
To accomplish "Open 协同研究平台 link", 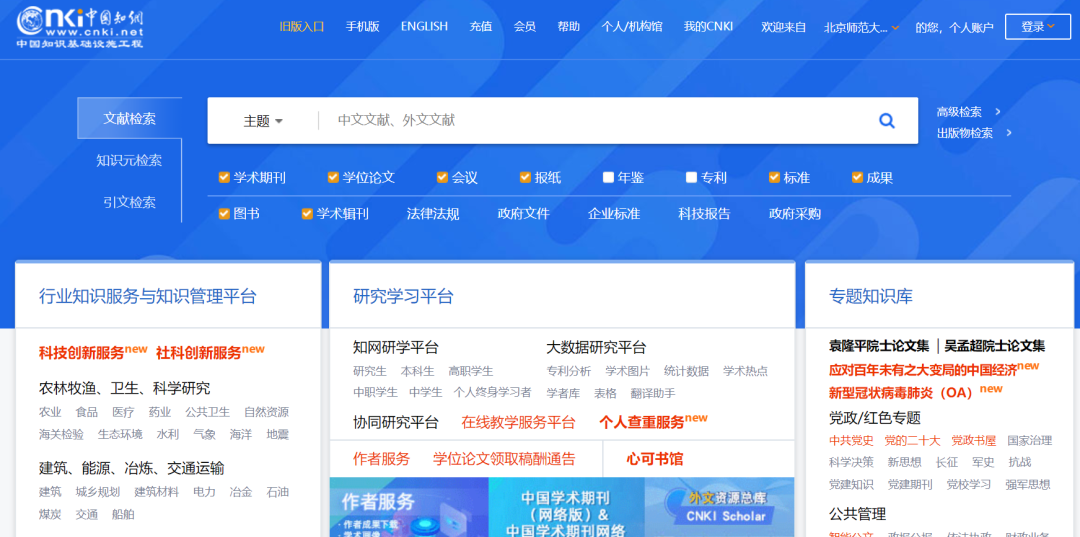I will point(395,423).
